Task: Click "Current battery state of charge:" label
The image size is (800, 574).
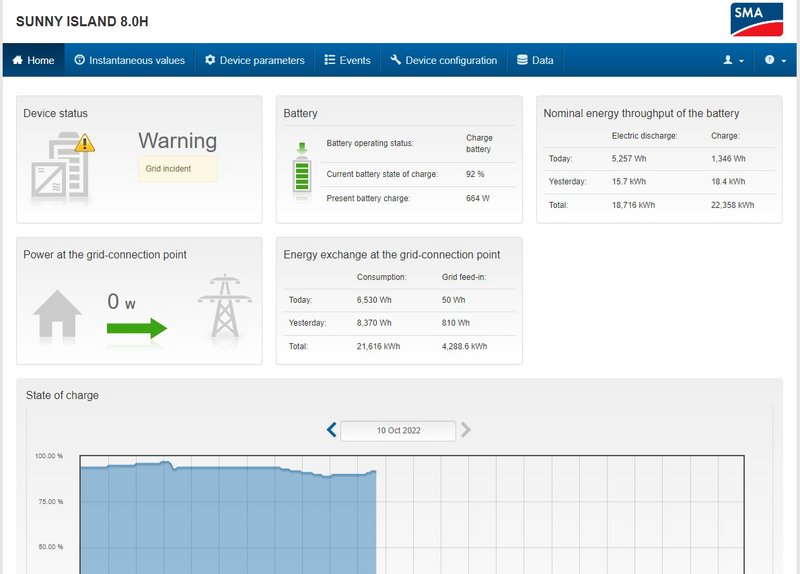Action: [x=382, y=174]
